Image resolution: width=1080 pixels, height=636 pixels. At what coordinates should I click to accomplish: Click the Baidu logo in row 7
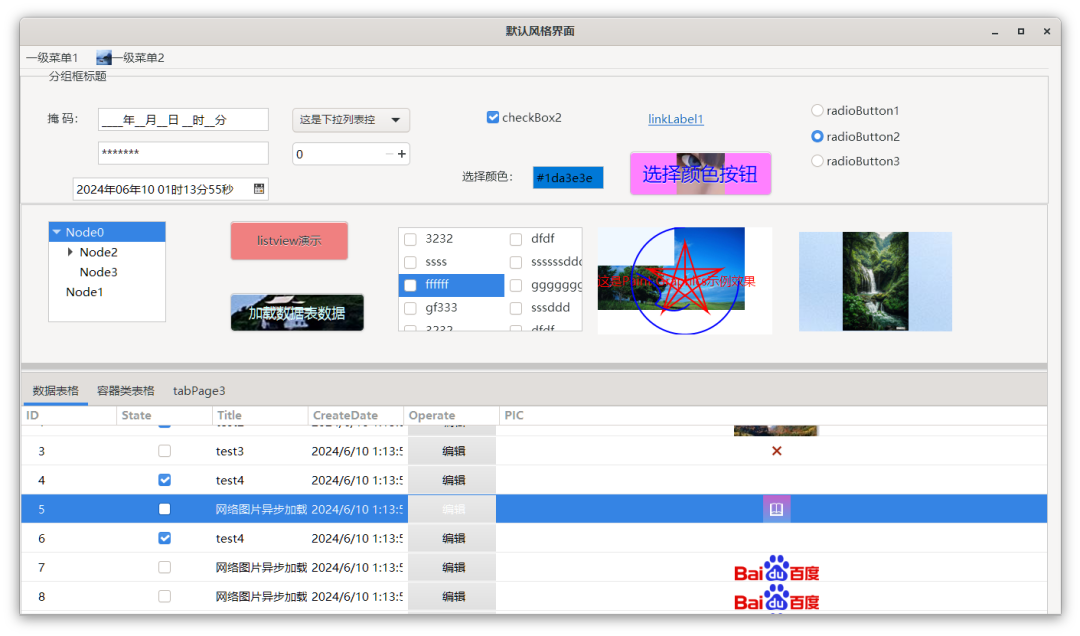tap(777, 569)
